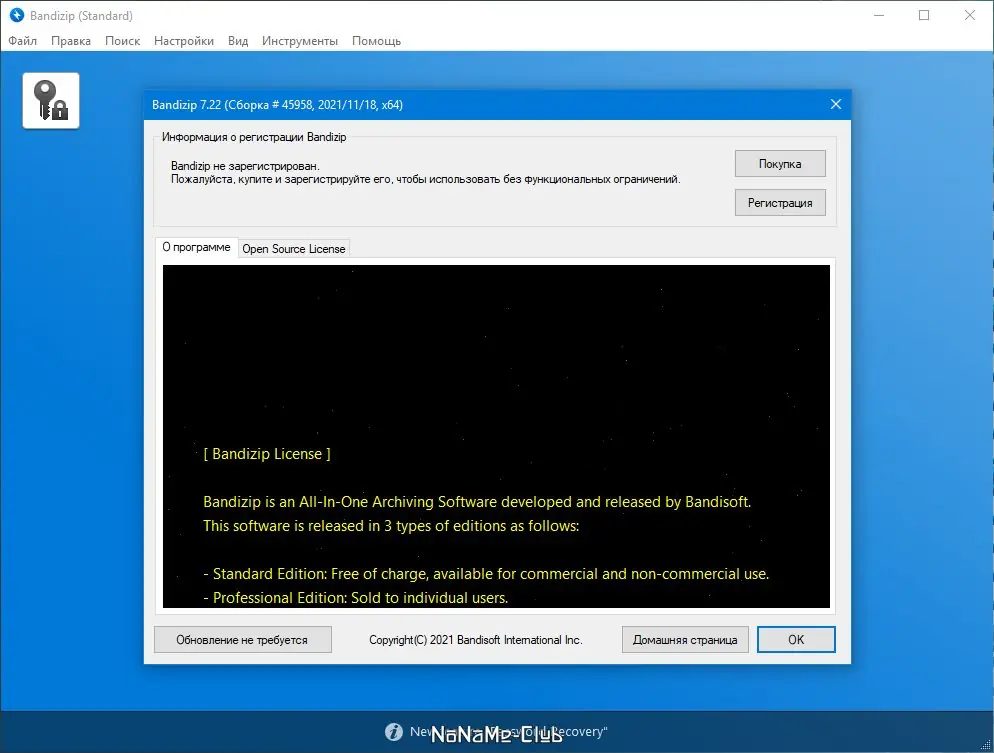
Task: Open the Поиск menu
Action: 122,41
